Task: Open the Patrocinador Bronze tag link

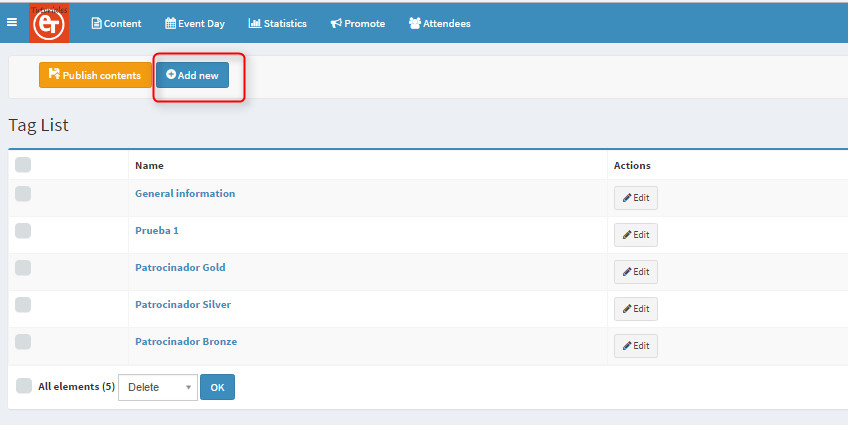Action: tap(186, 342)
